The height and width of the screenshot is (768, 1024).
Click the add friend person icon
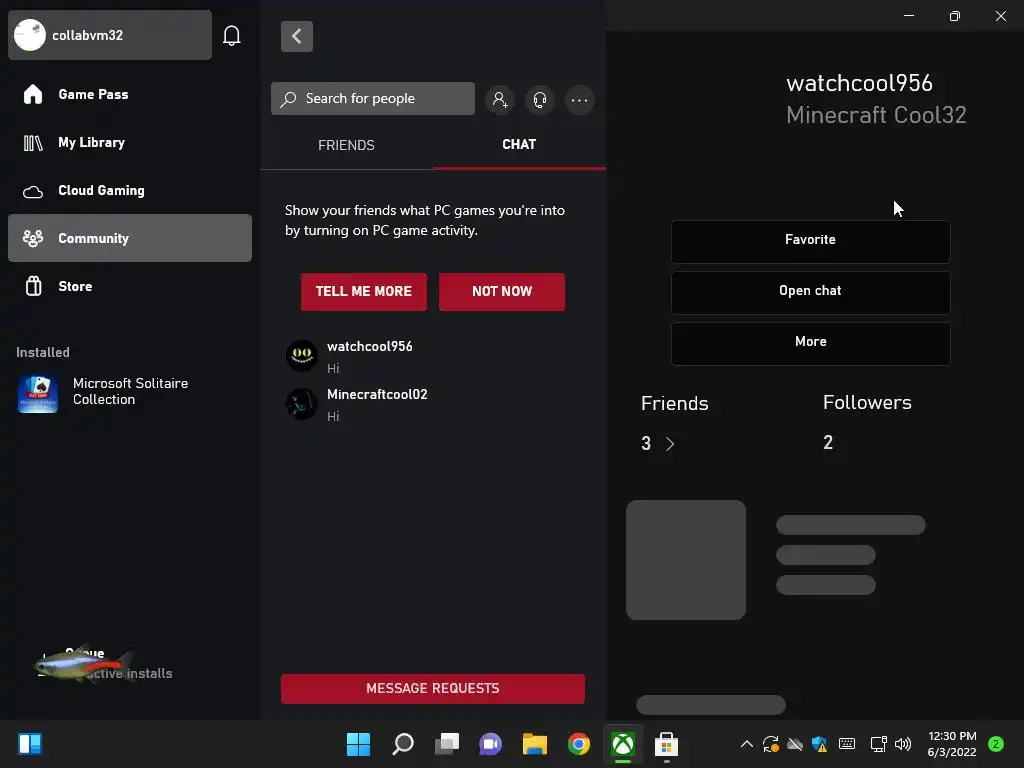(500, 100)
